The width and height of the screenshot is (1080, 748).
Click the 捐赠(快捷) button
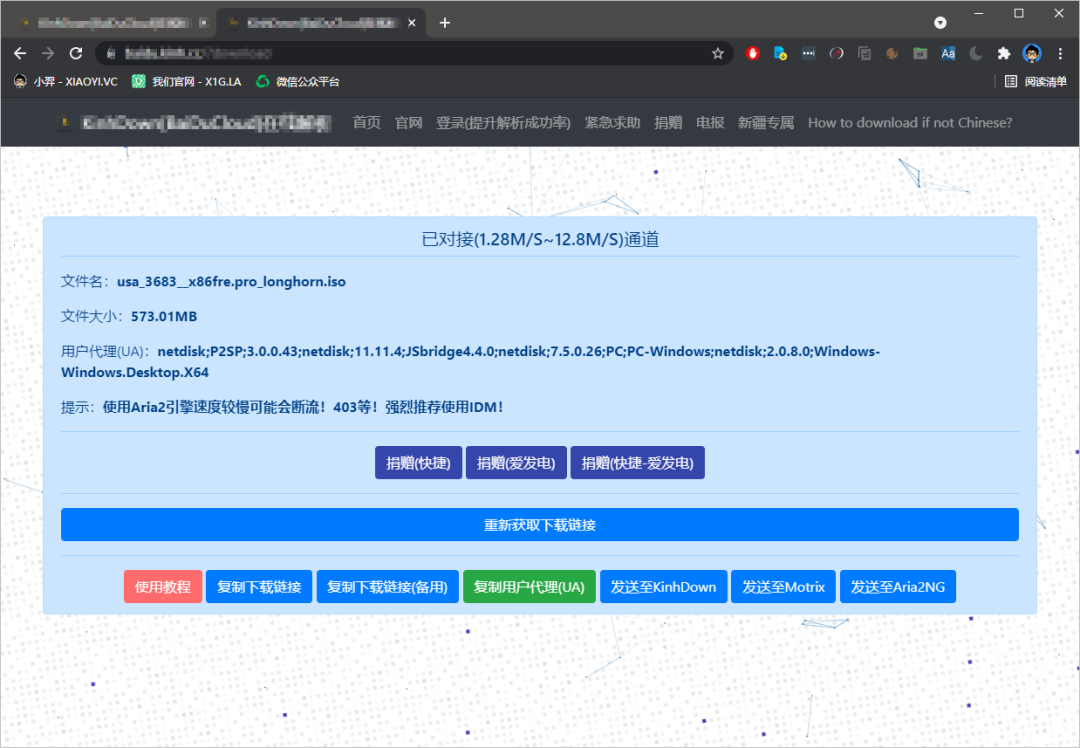click(418, 463)
